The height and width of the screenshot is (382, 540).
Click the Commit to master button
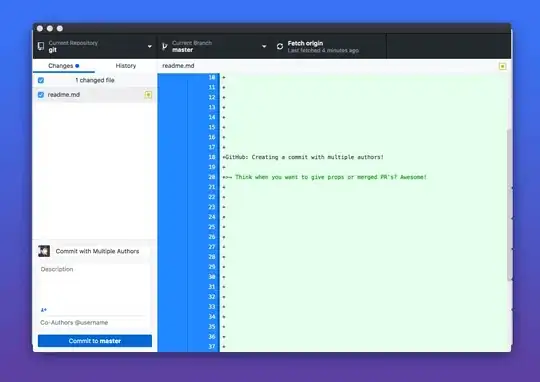click(x=95, y=341)
